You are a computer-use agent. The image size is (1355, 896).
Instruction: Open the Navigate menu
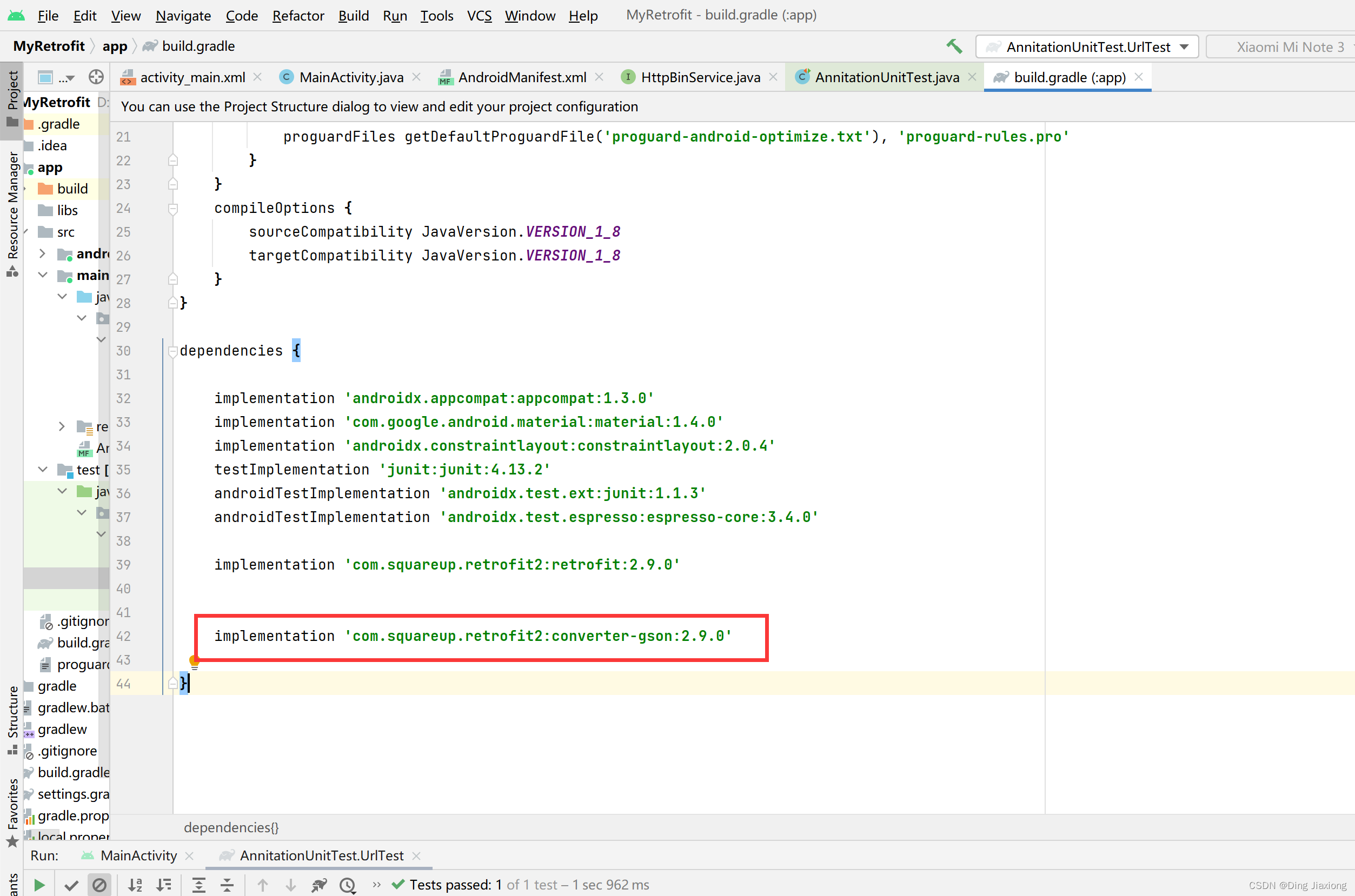(183, 16)
